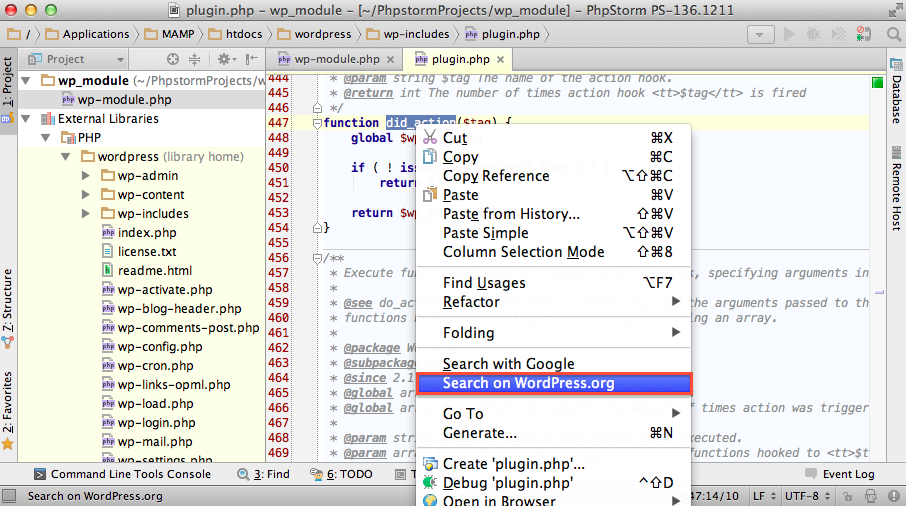Open the Folding submenu

(x=553, y=333)
